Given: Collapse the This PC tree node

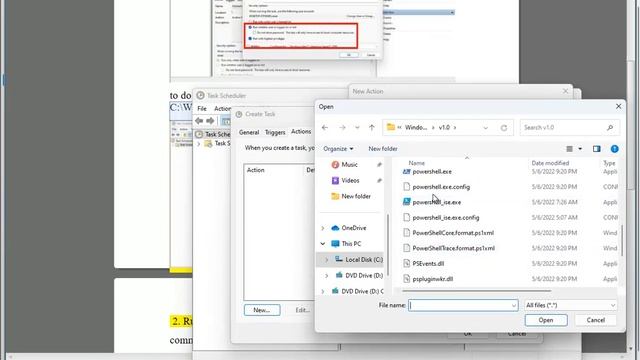Looking at the screenshot, I should point(323,244).
